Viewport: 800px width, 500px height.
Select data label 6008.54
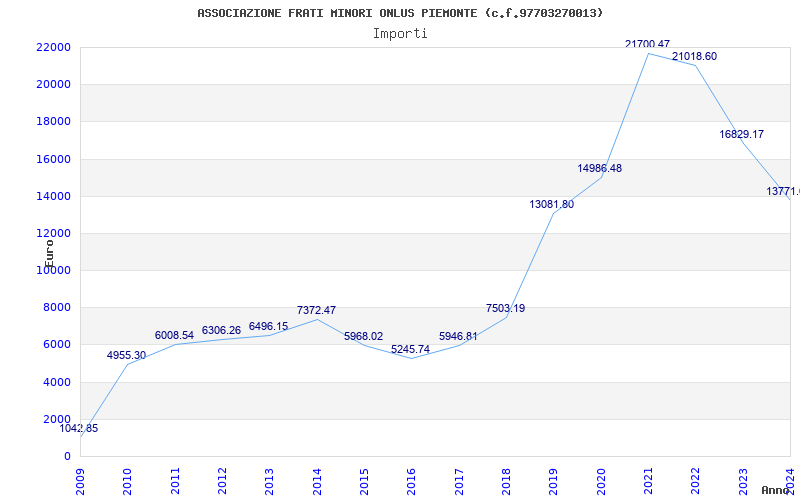coord(174,336)
